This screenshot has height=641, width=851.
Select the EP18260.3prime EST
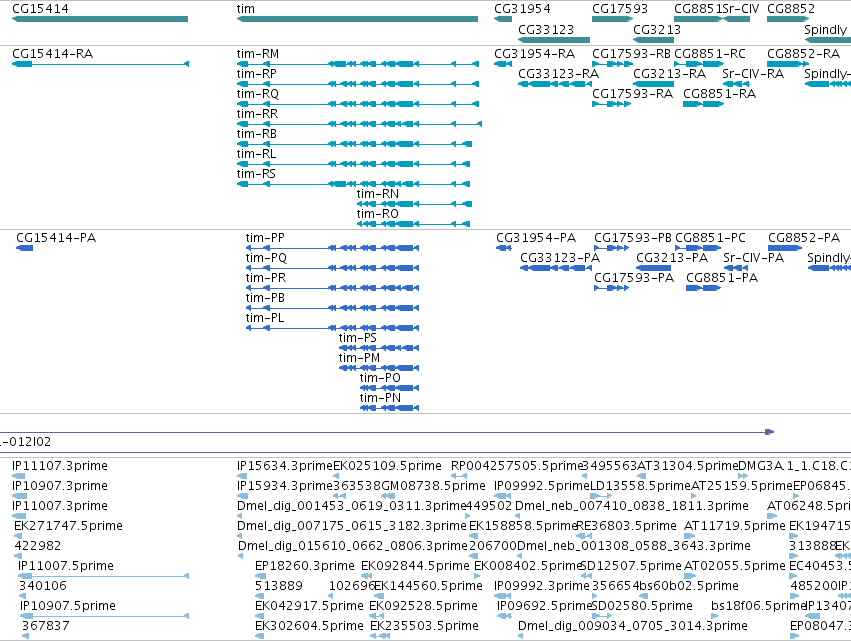pyautogui.click(x=261, y=576)
